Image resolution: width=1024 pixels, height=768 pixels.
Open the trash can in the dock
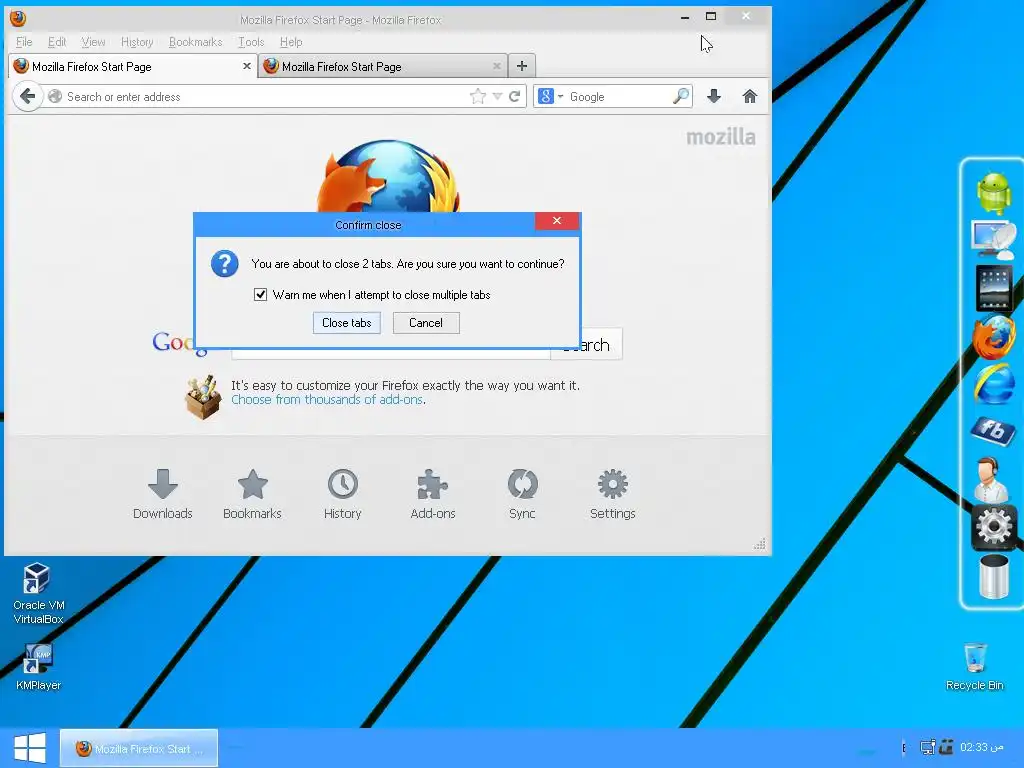point(993,576)
